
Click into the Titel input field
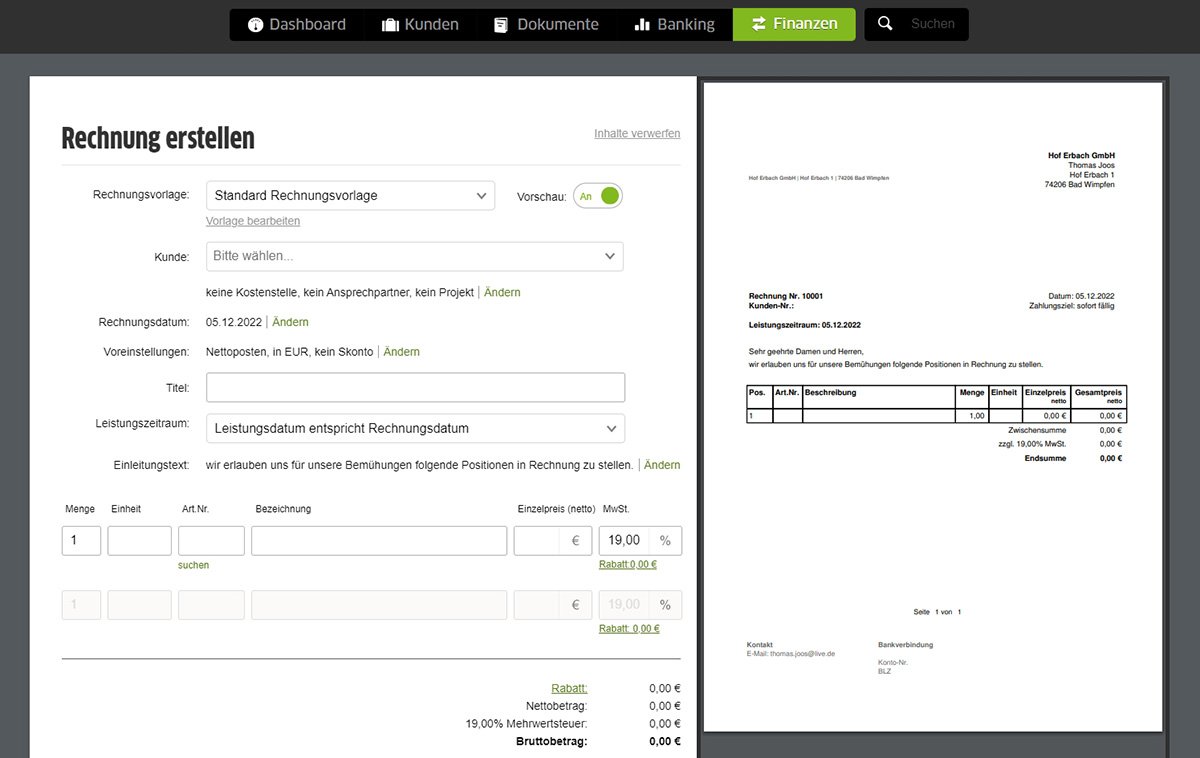[x=415, y=387]
